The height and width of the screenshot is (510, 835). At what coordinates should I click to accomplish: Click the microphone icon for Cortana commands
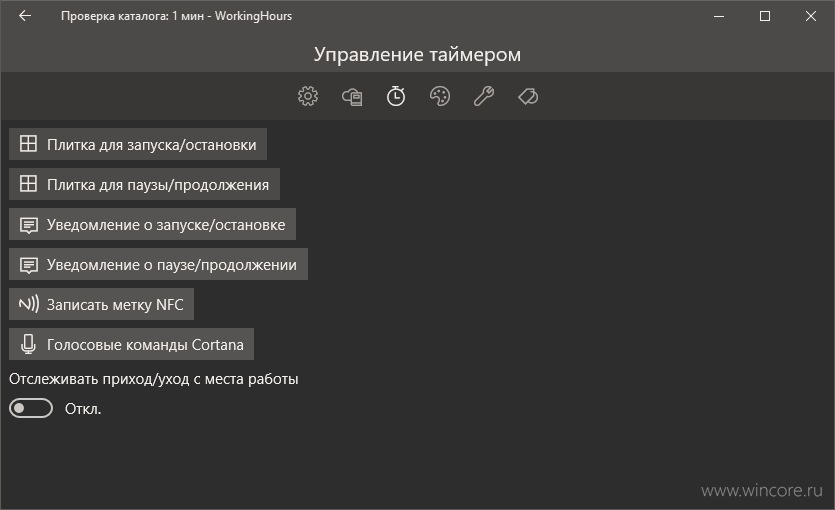click(x=28, y=344)
